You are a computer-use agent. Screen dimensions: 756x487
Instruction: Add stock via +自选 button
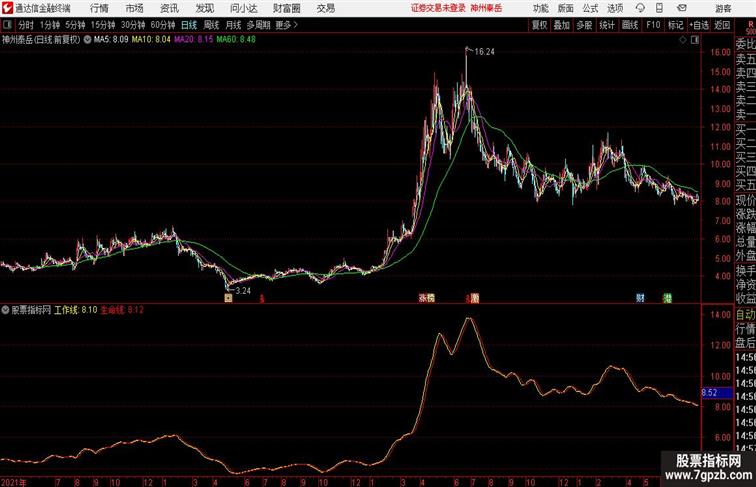point(699,25)
